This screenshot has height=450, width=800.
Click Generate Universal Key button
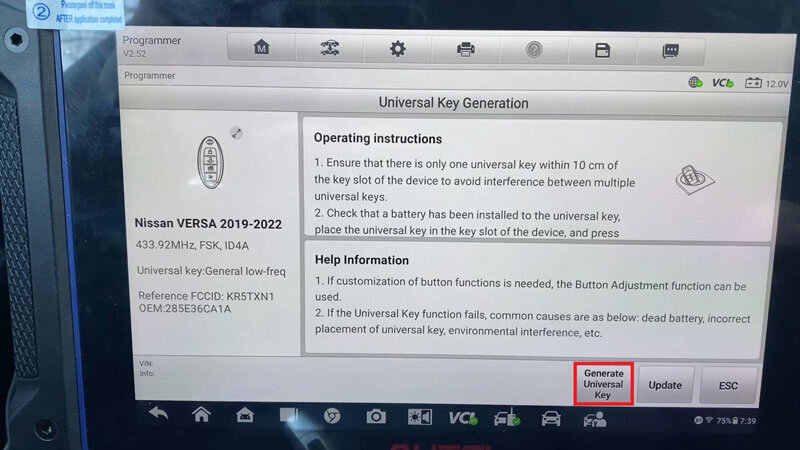pos(604,384)
